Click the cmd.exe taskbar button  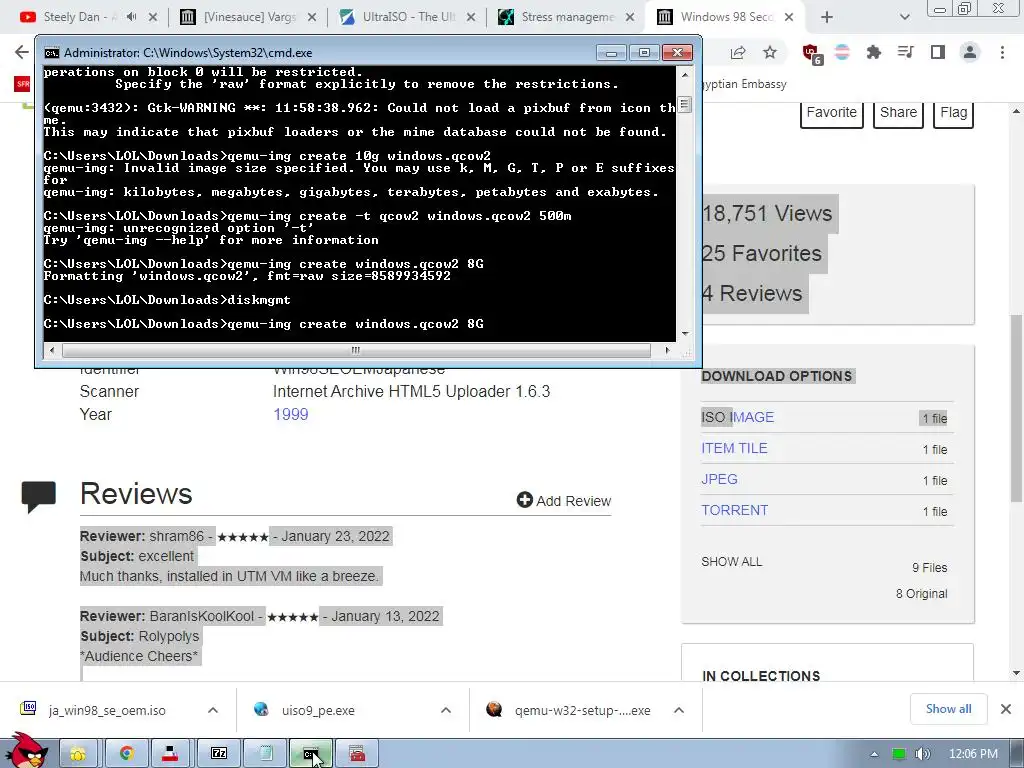311,754
